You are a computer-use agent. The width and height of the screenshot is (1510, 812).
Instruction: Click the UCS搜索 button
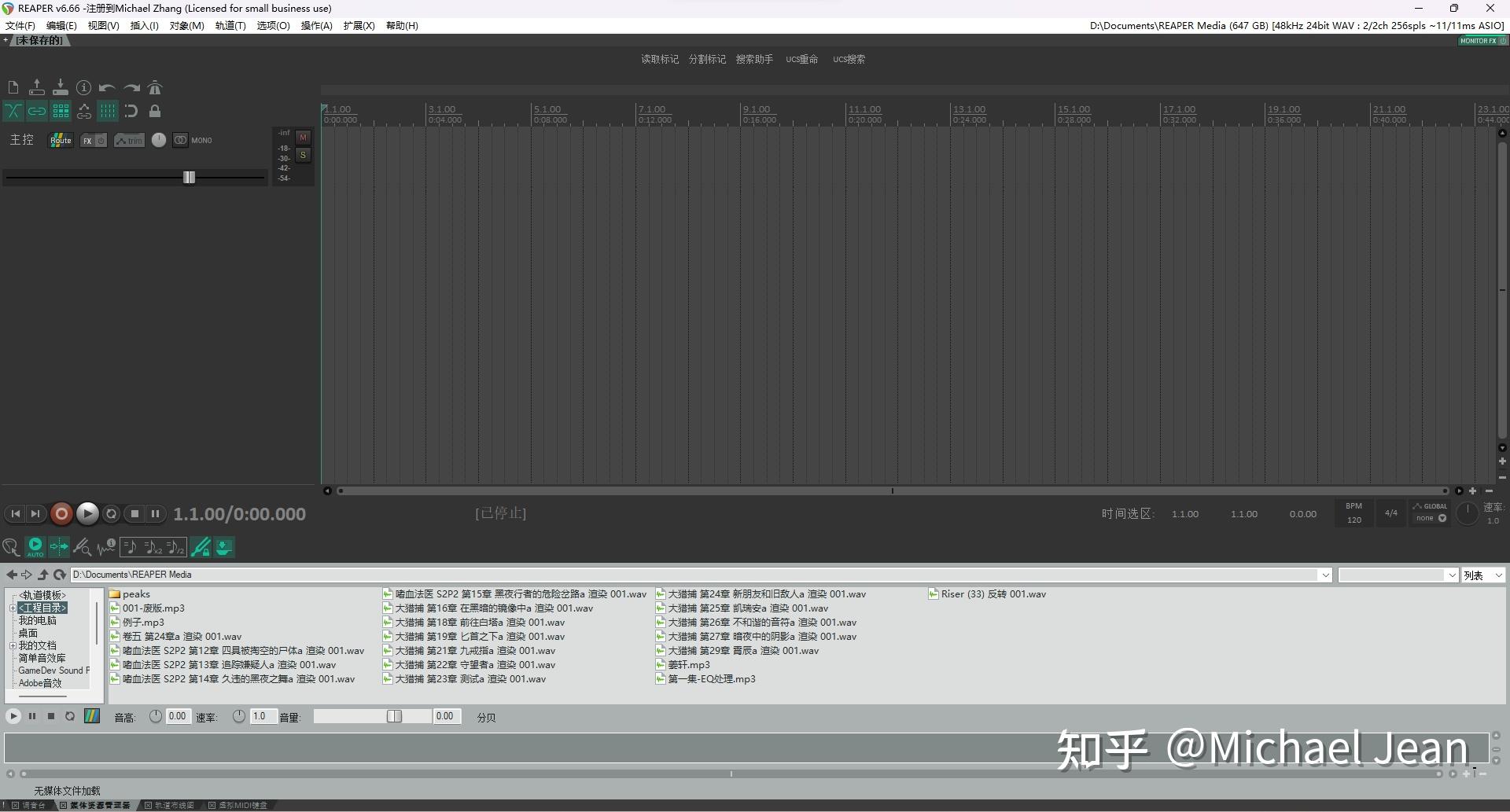pyautogui.click(x=848, y=59)
